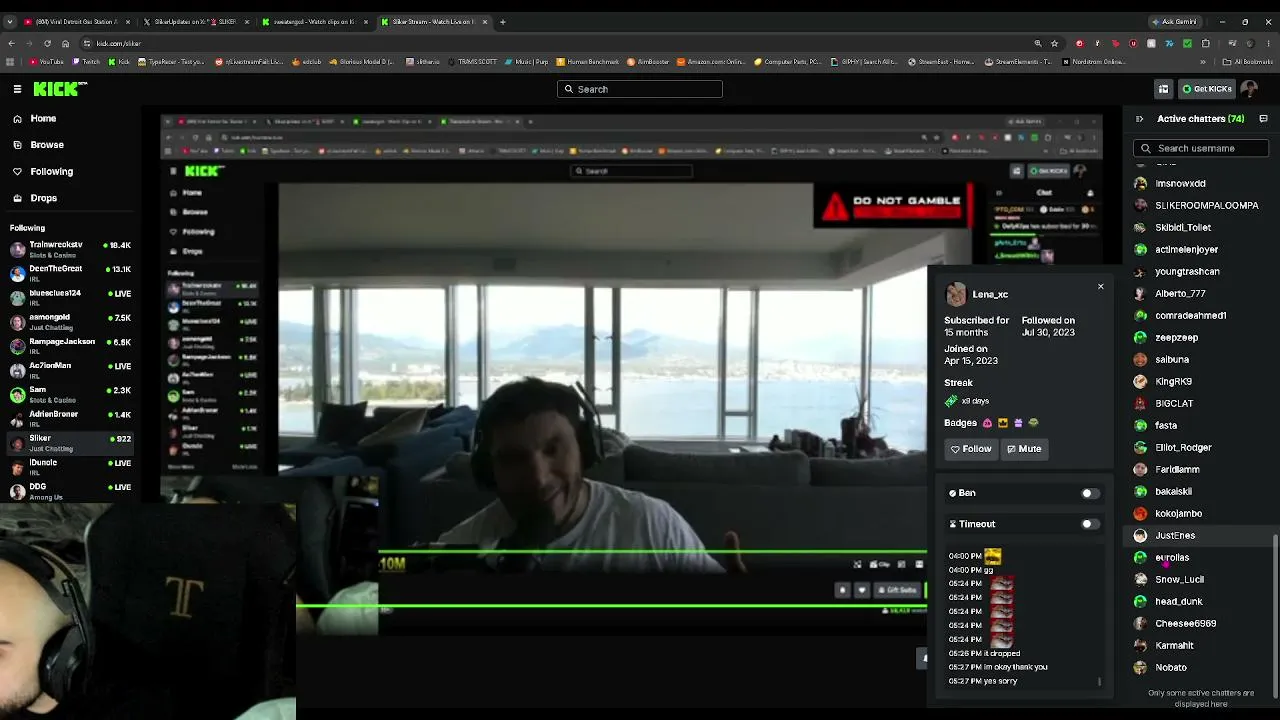Screen dimensions: 1280x720
Task: Select chatter JustEnes in the list
Action: pos(1200,536)
